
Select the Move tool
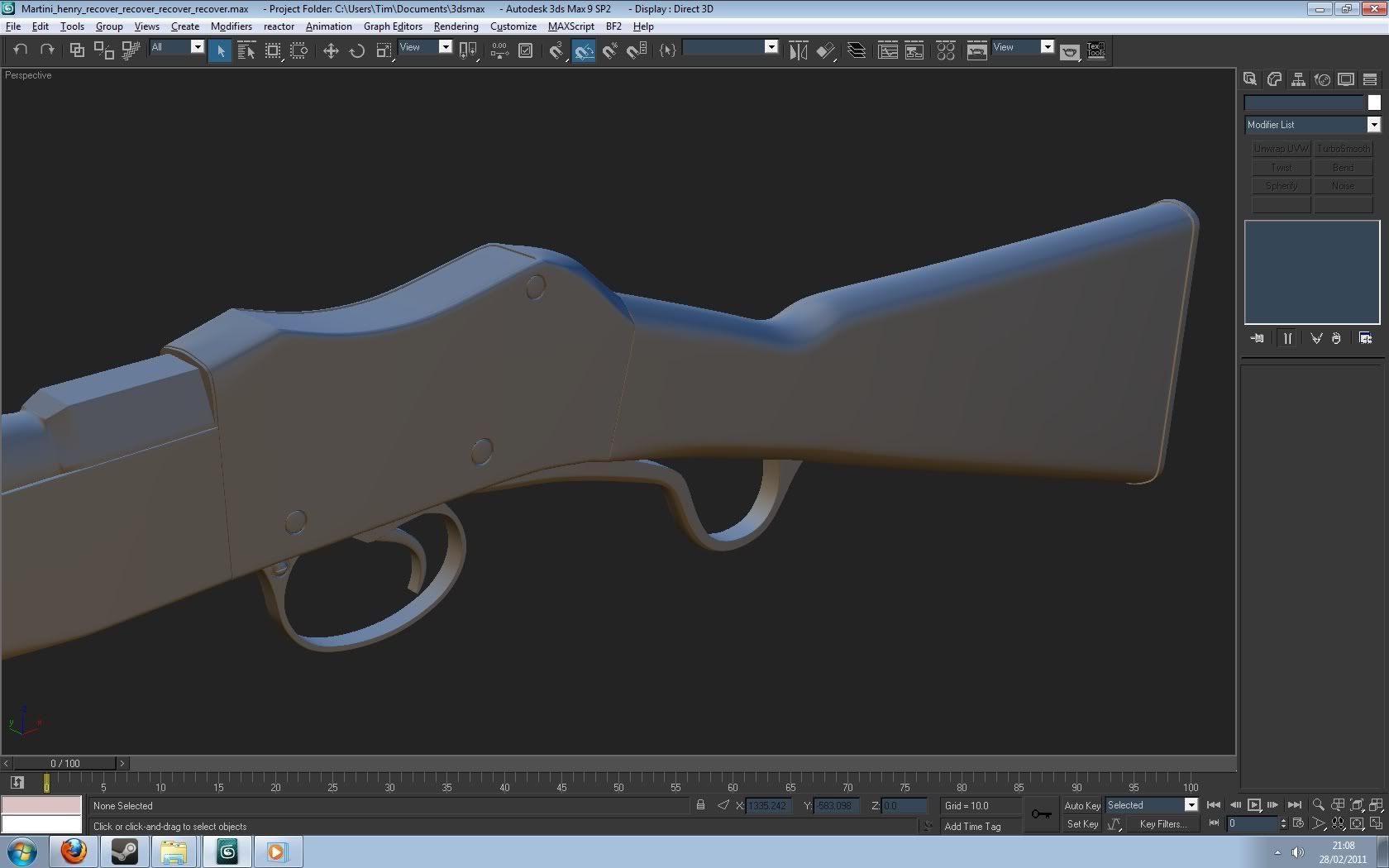tap(331, 51)
